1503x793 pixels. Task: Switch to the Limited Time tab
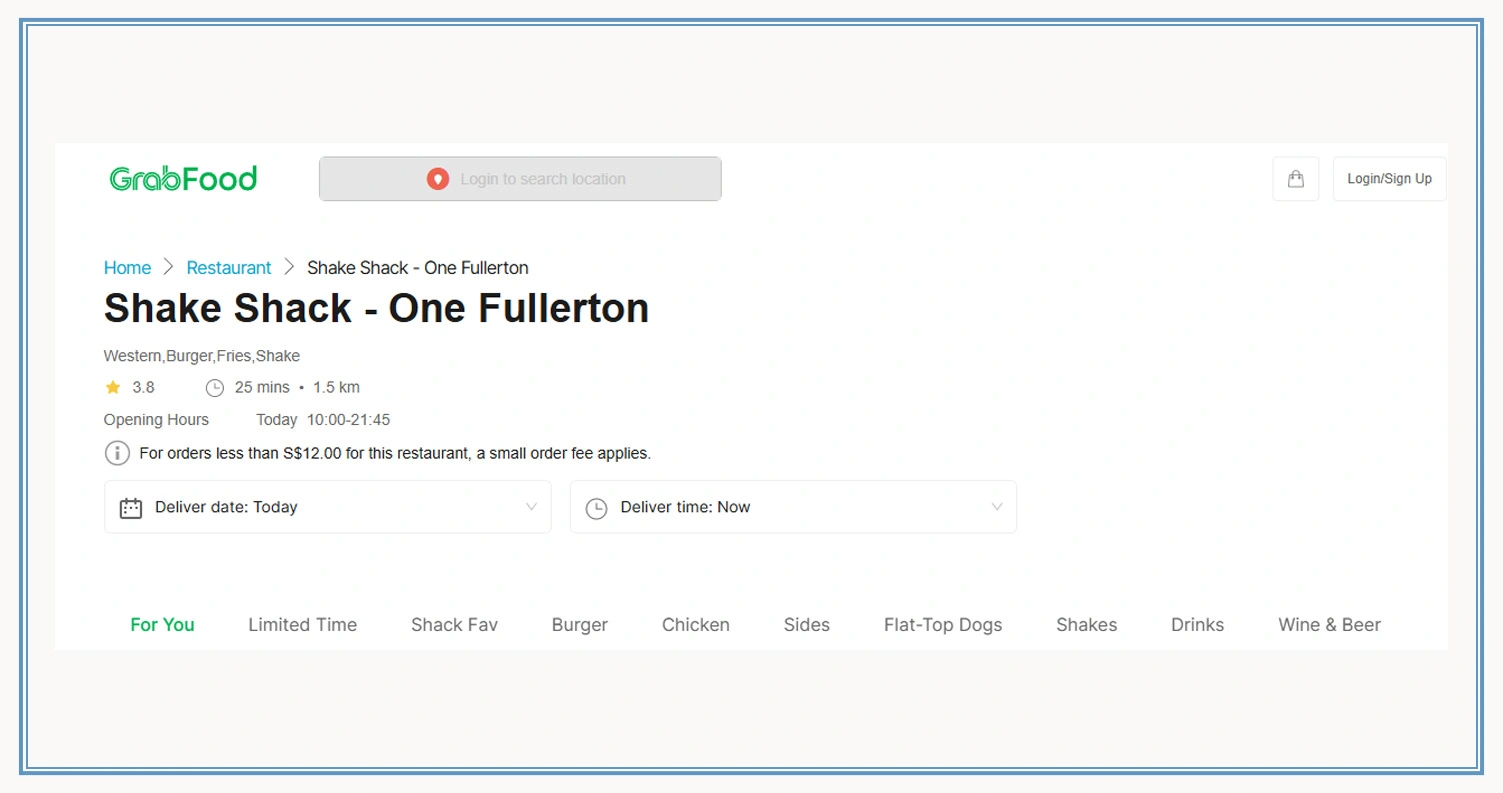[302, 625]
